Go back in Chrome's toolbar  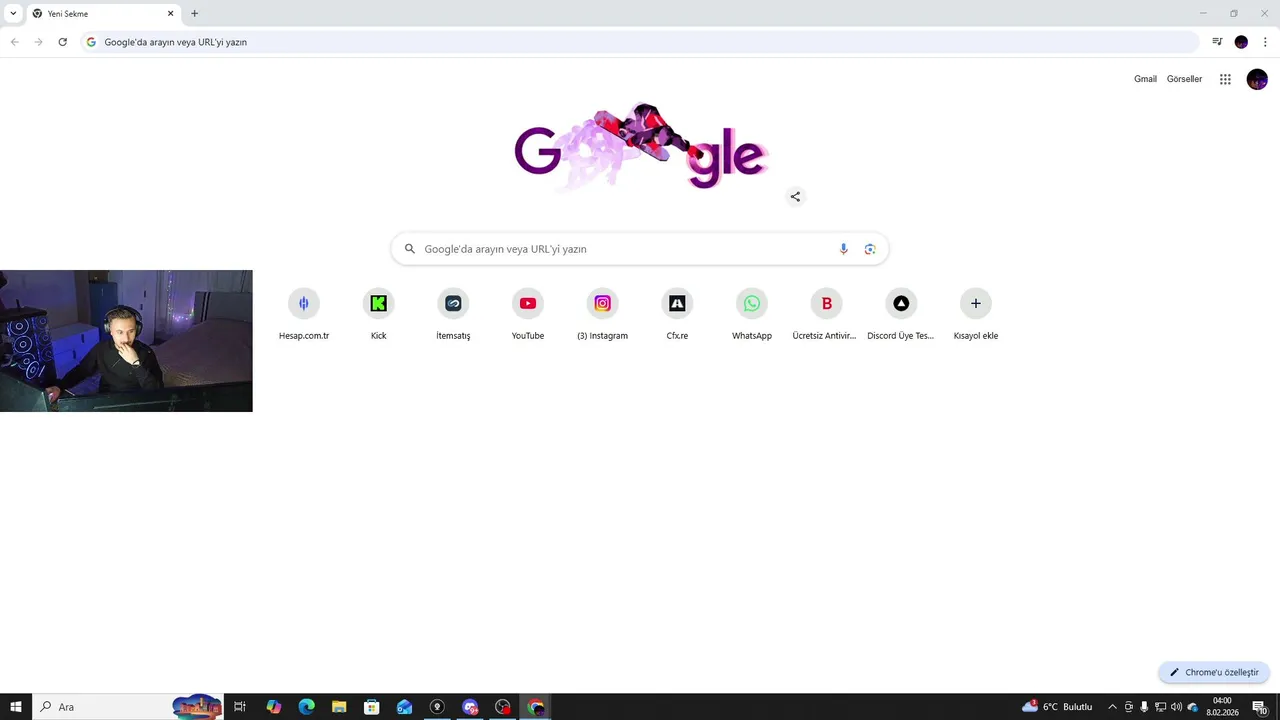tap(15, 42)
